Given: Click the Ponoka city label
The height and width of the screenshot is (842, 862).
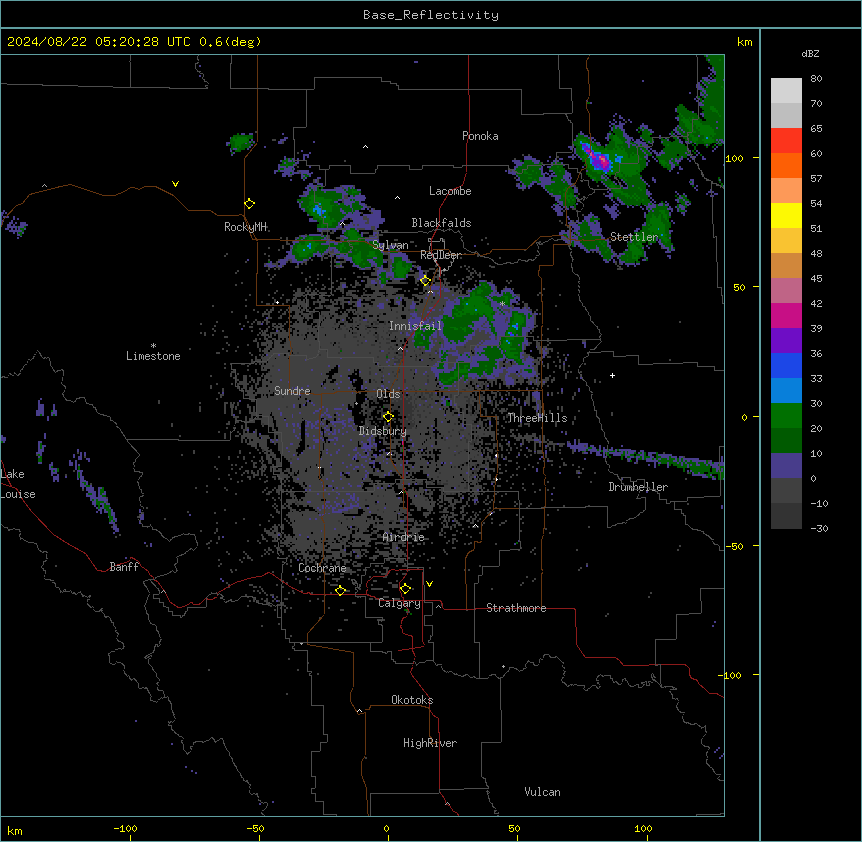Looking at the screenshot, I should click(480, 136).
